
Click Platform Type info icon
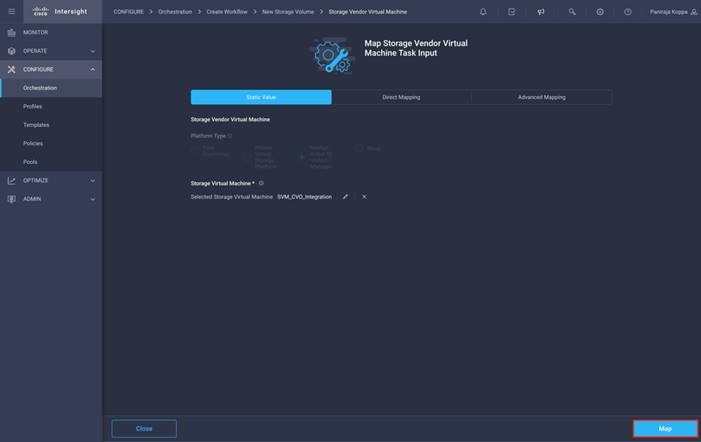click(230, 136)
